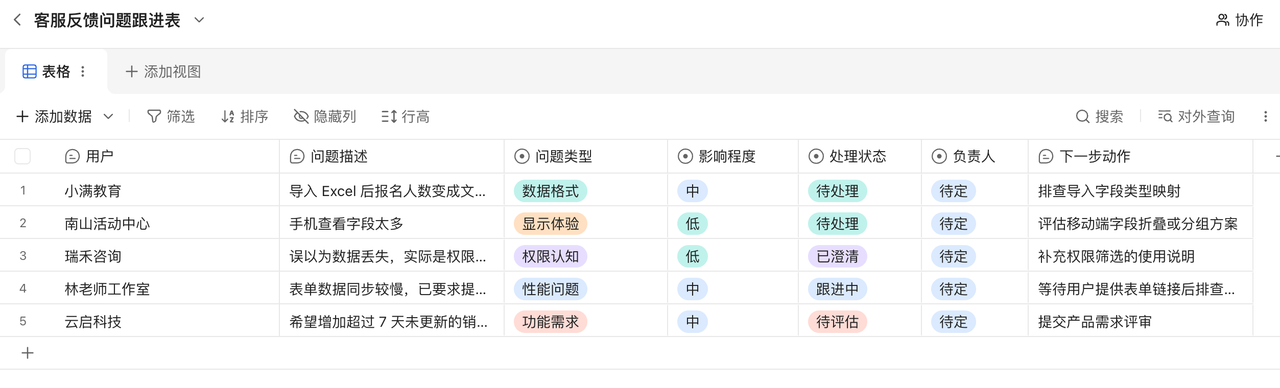Click the 手机查看字段太多 description cell

click(x=392, y=223)
